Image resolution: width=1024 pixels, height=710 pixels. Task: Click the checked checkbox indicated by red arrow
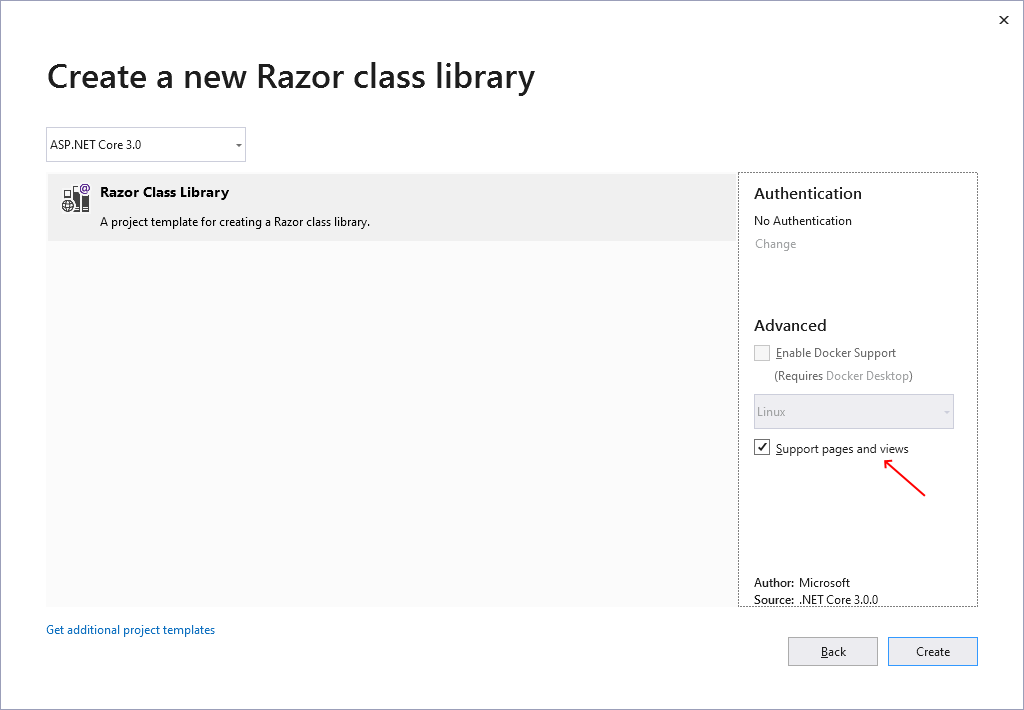pos(762,447)
